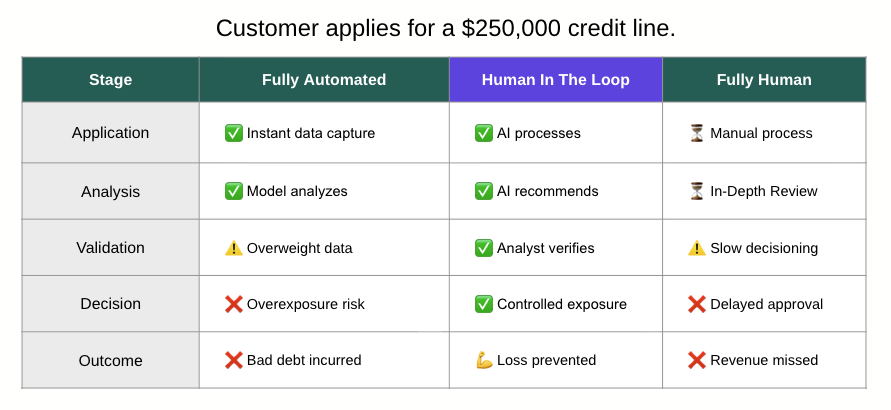Click the Stage header cell

coord(110,80)
